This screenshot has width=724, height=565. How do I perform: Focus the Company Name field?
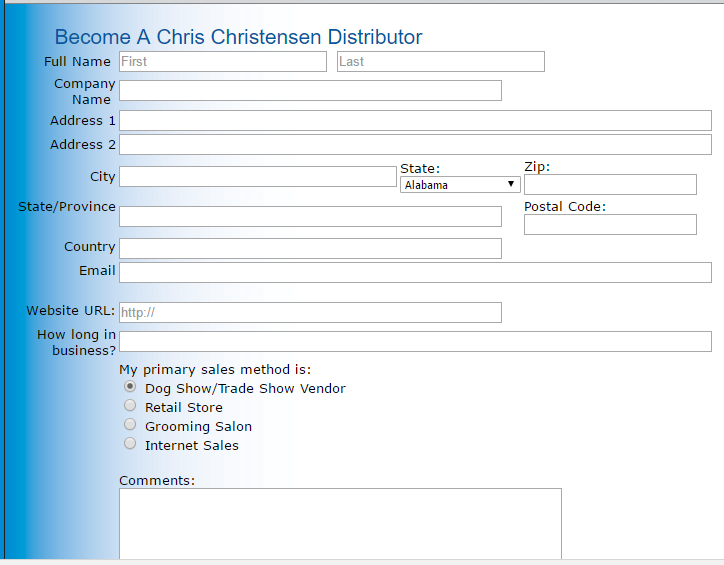pos(310,90)
